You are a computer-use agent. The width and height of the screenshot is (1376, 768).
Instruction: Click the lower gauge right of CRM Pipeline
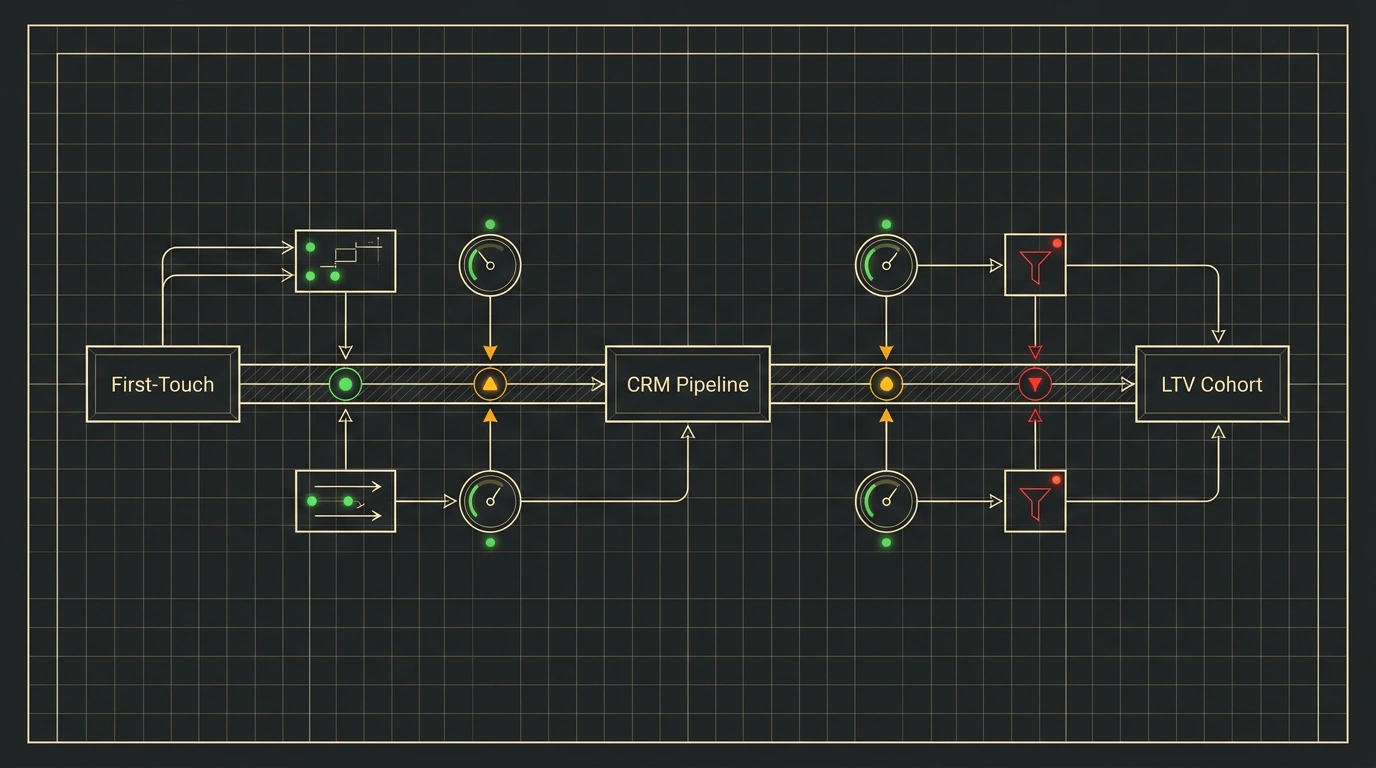click(886, 501)
